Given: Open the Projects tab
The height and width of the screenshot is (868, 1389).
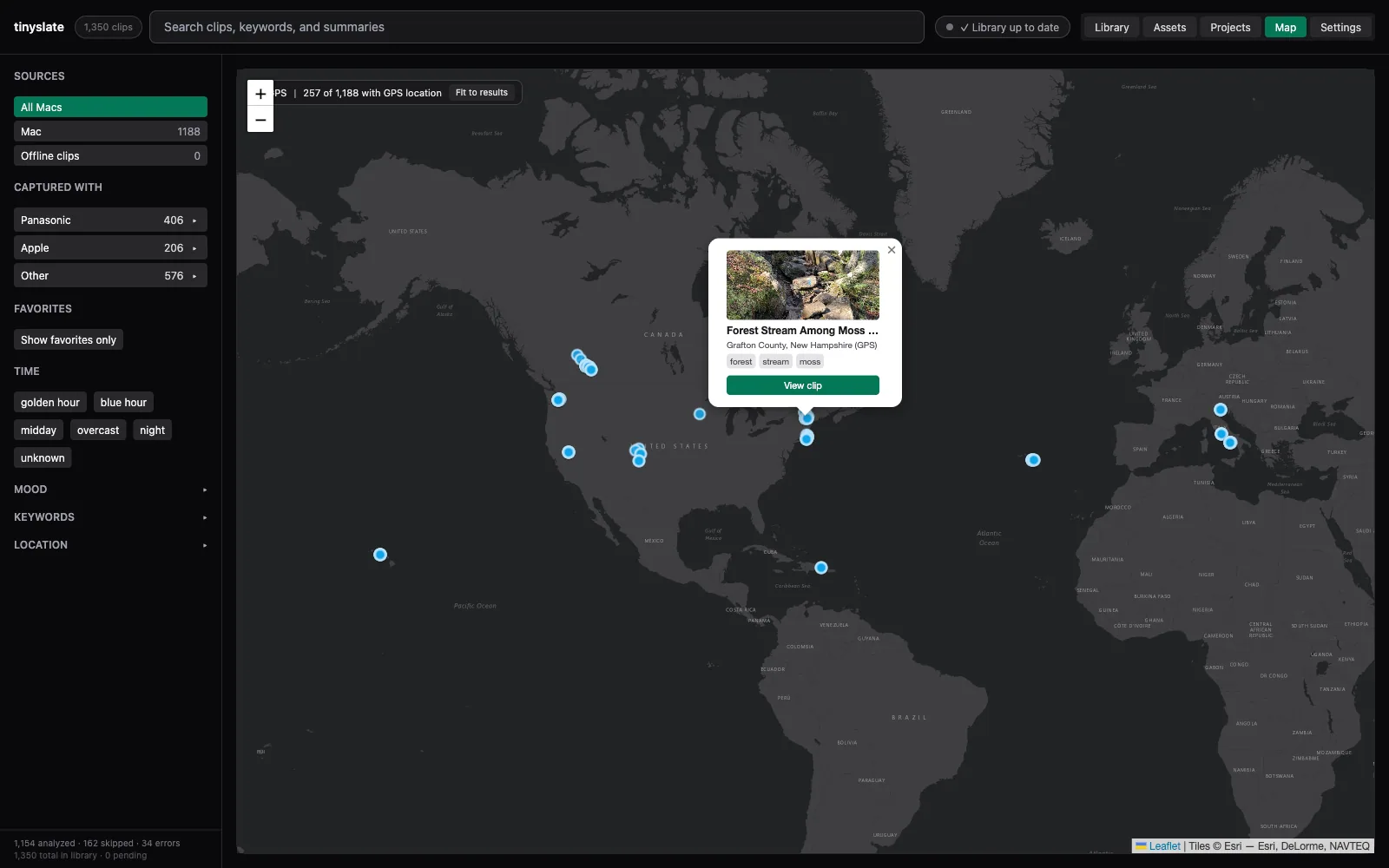Looking at the screenshot, I should 1230,28.
